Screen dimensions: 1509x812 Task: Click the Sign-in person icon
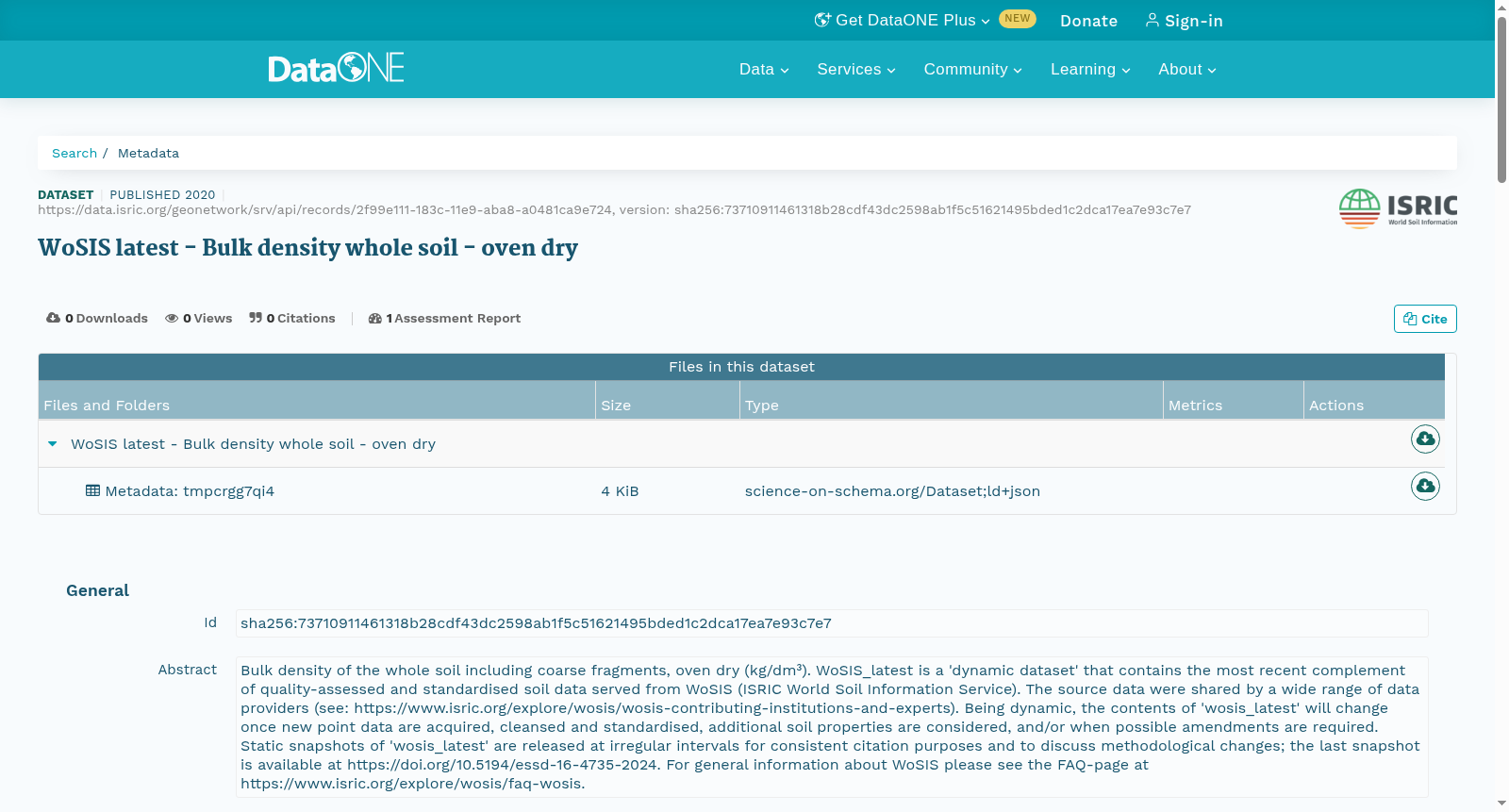(x=1152, y=20)
